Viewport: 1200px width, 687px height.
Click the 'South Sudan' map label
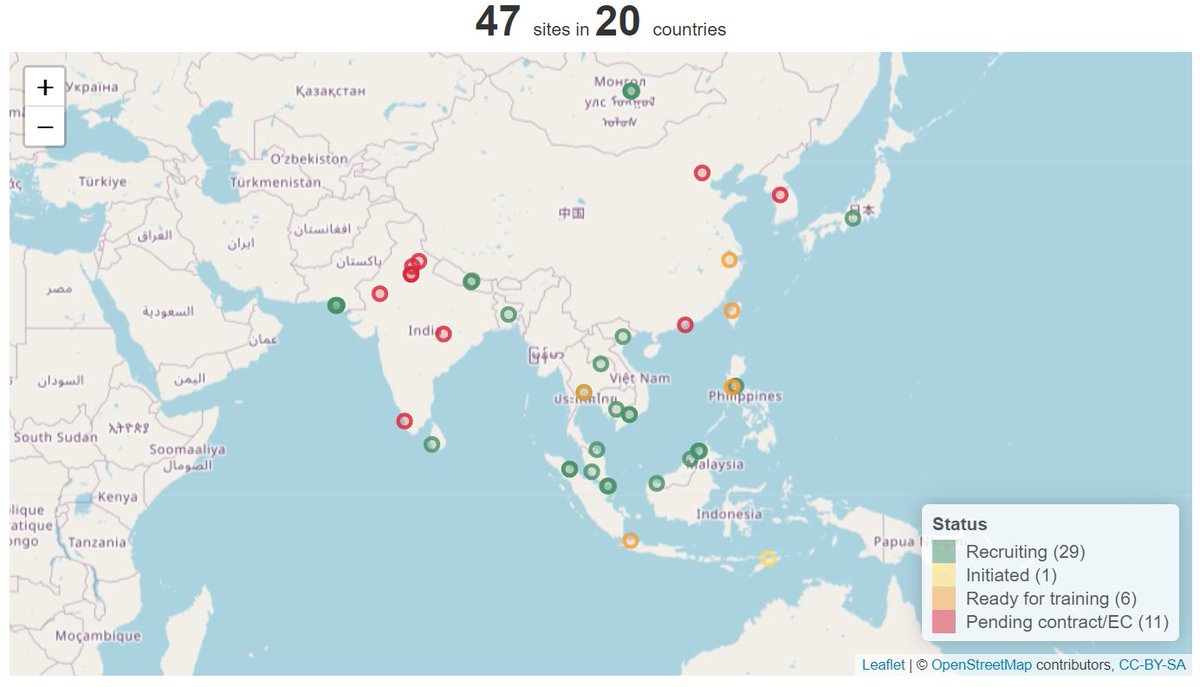tap(55, 437)
